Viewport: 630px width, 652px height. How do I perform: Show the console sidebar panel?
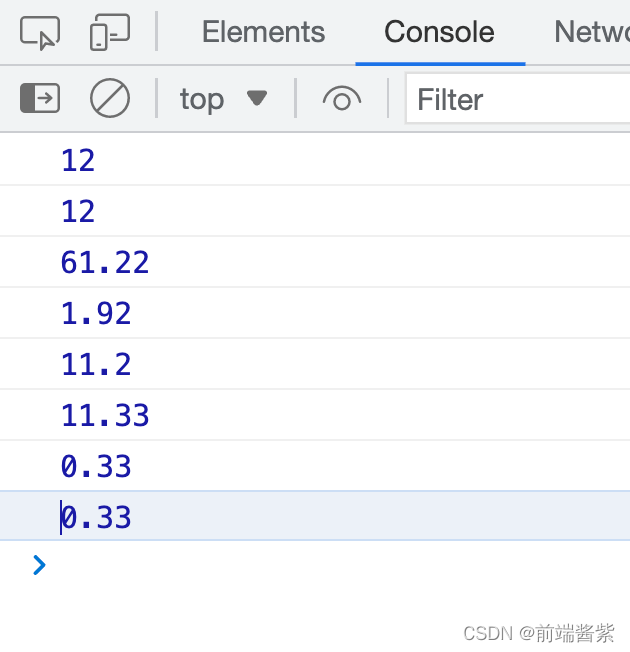[x=40, y=98]
